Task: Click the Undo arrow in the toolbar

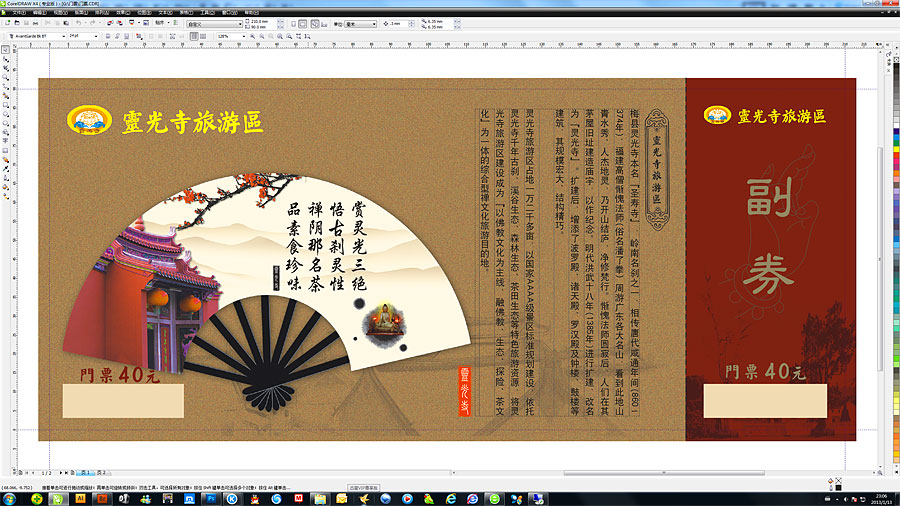Action: click(80, 22)
